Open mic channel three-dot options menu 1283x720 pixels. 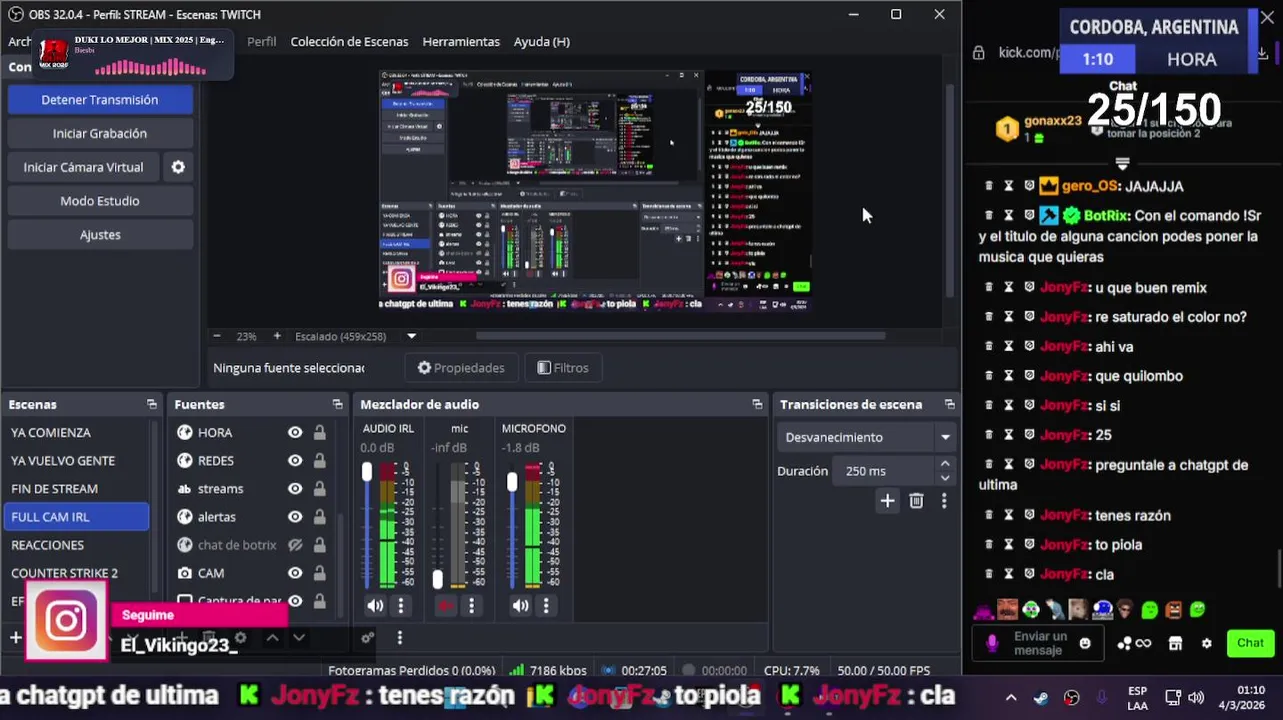(x=471, y=605)
